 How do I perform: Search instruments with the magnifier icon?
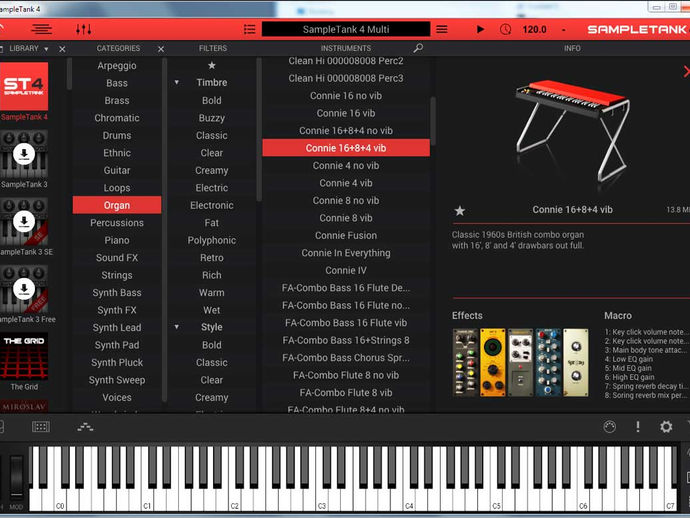[418, 48]
